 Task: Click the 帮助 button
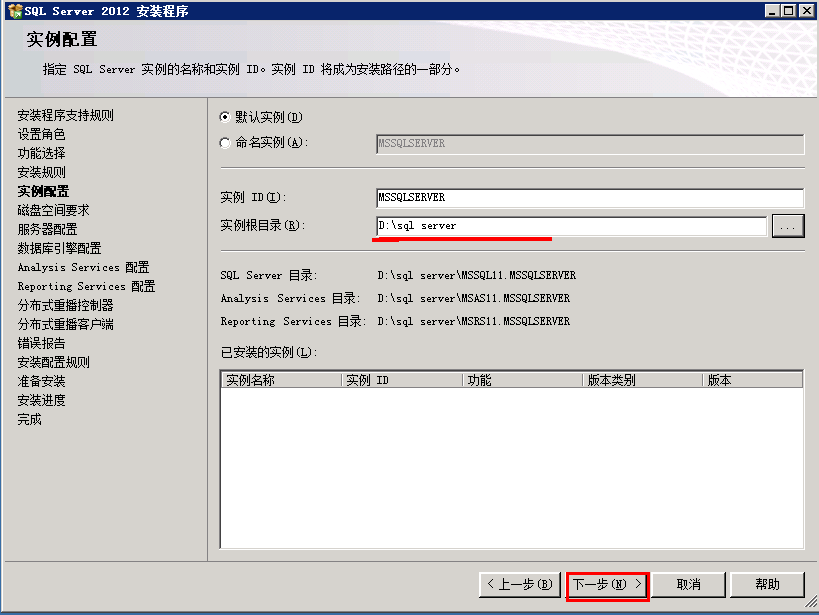767,584
